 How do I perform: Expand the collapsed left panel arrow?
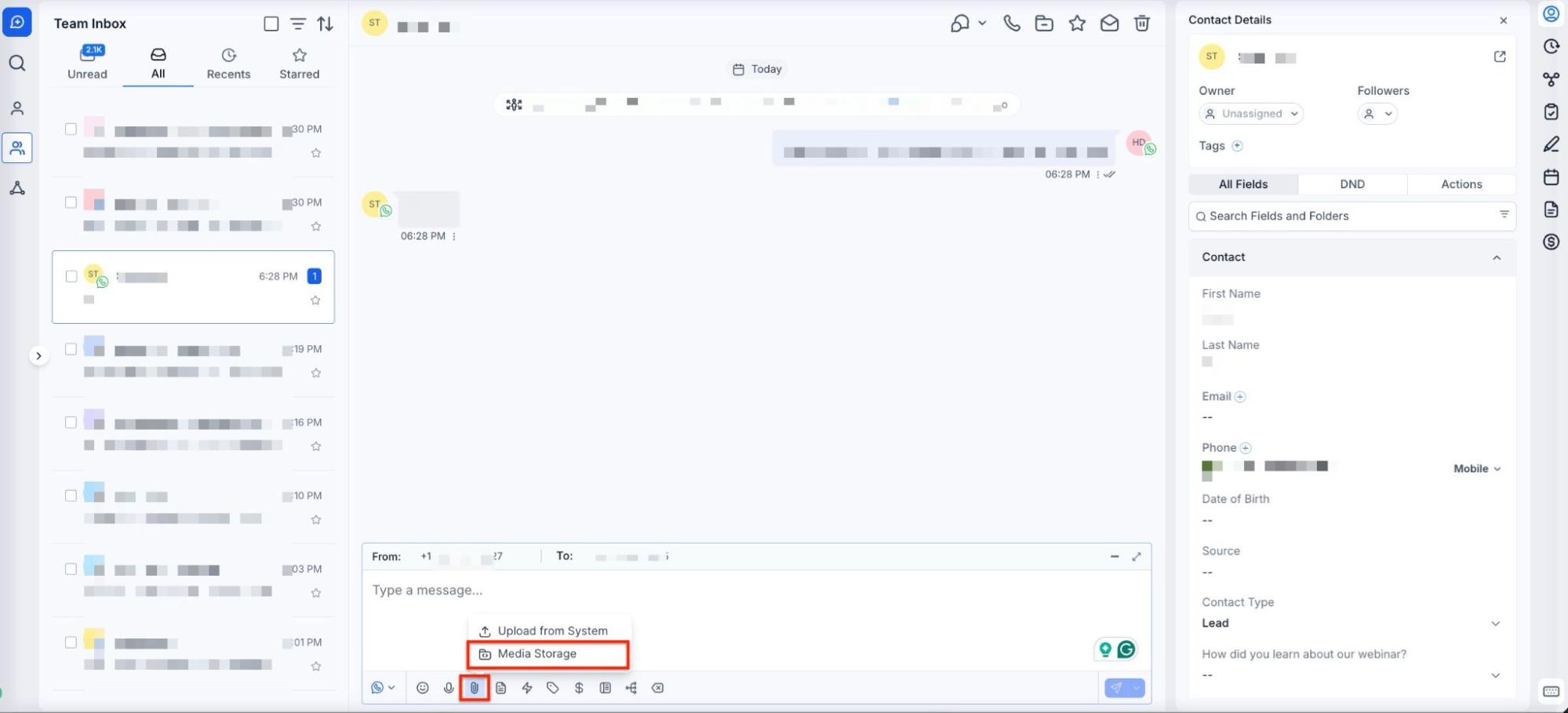[38, 356]
